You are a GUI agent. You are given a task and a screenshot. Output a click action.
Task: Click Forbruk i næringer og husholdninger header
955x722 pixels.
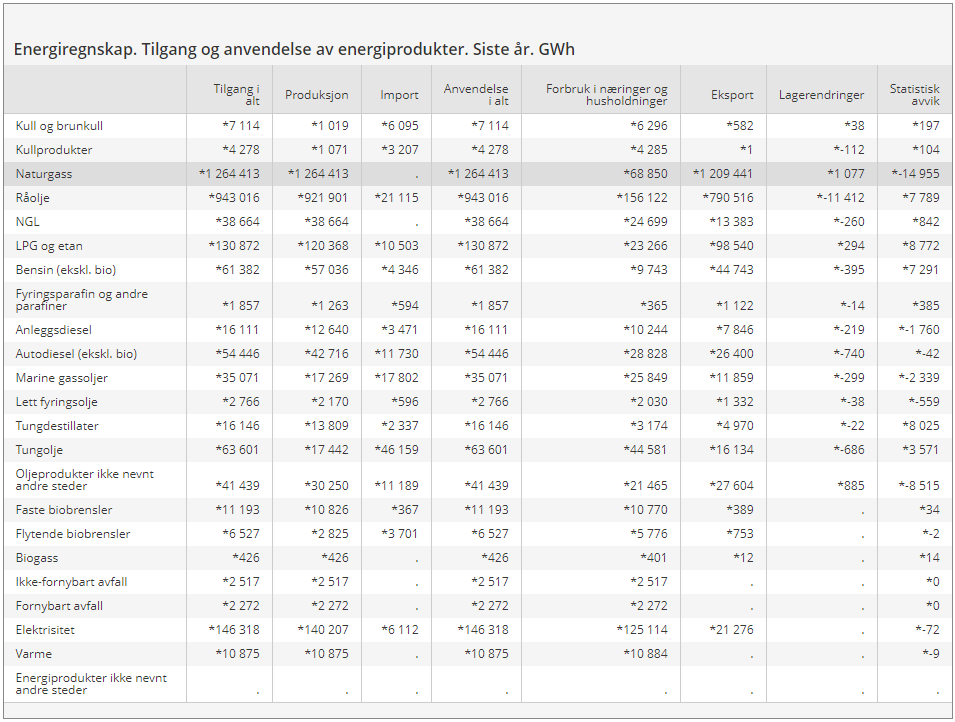[606, 95]
